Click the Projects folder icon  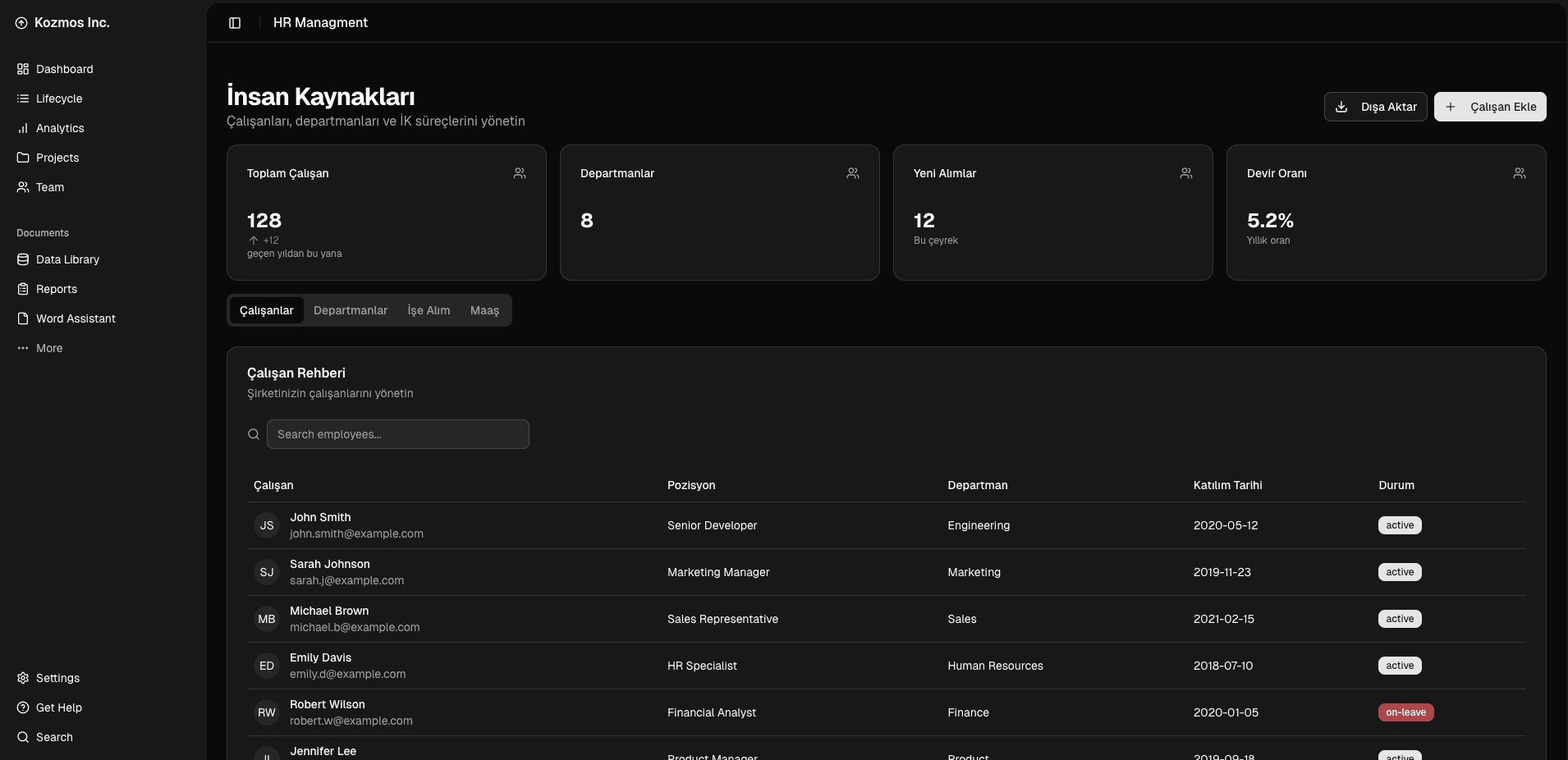[23, 158]
